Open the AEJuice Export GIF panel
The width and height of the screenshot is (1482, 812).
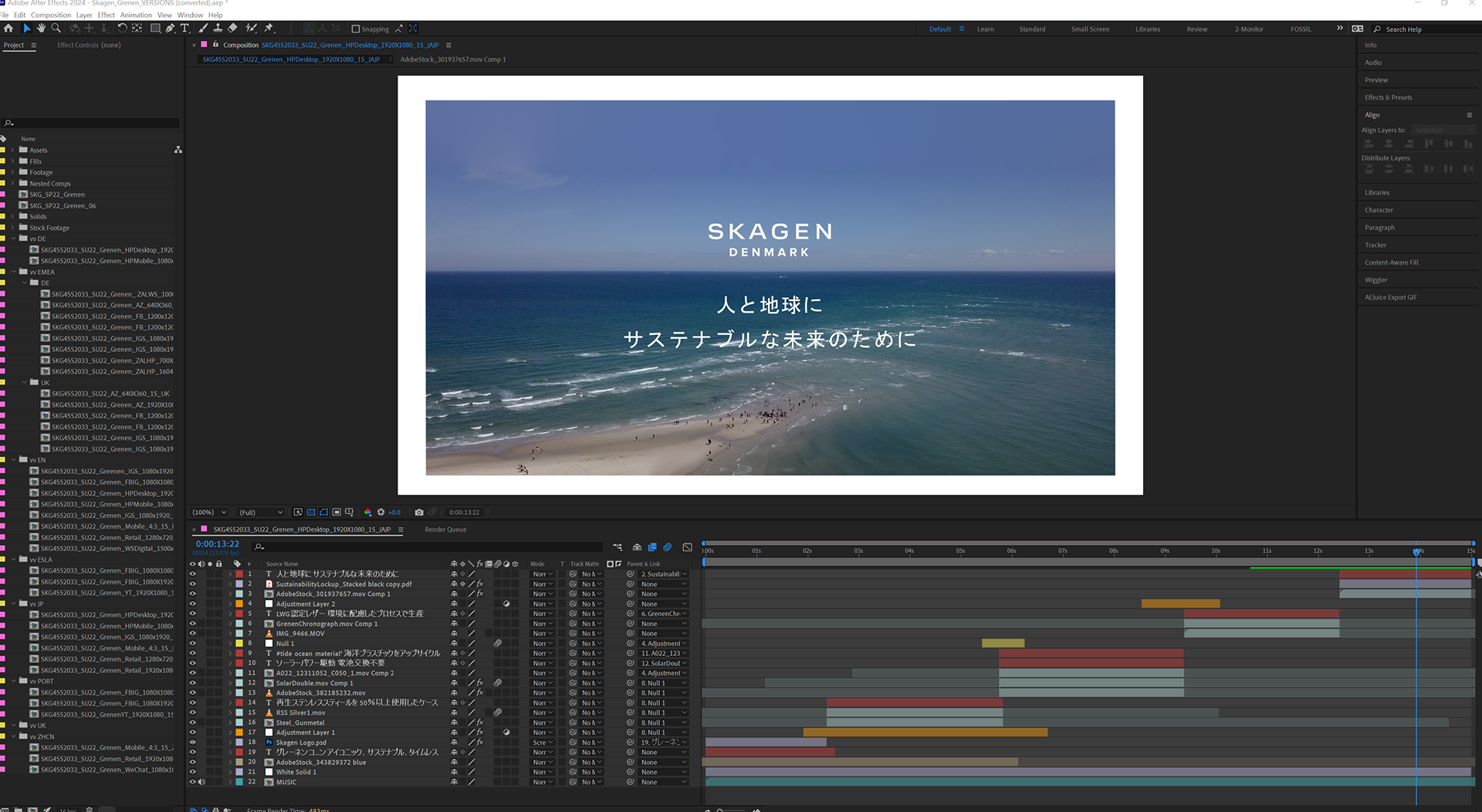click(x=1390, y=297)
